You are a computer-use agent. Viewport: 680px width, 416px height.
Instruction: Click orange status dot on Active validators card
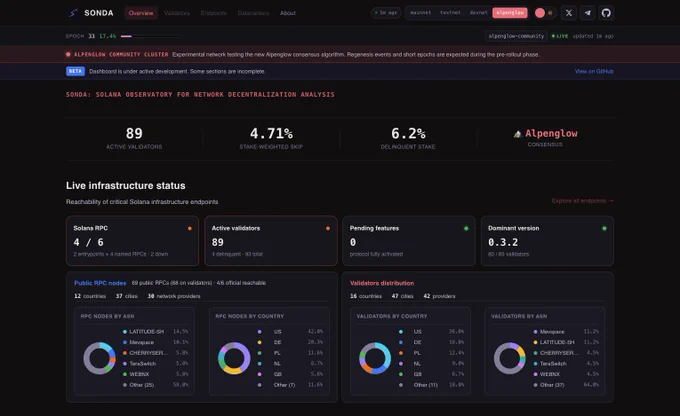pyautogui.click(x=328, y=228)
